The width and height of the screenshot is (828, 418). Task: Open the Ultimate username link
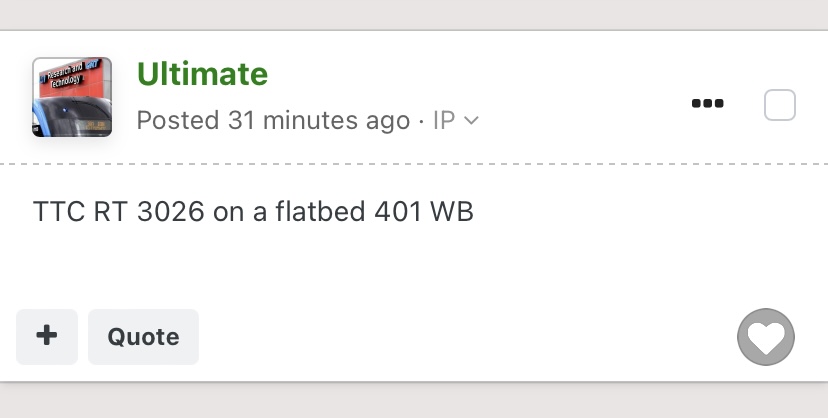202,73
